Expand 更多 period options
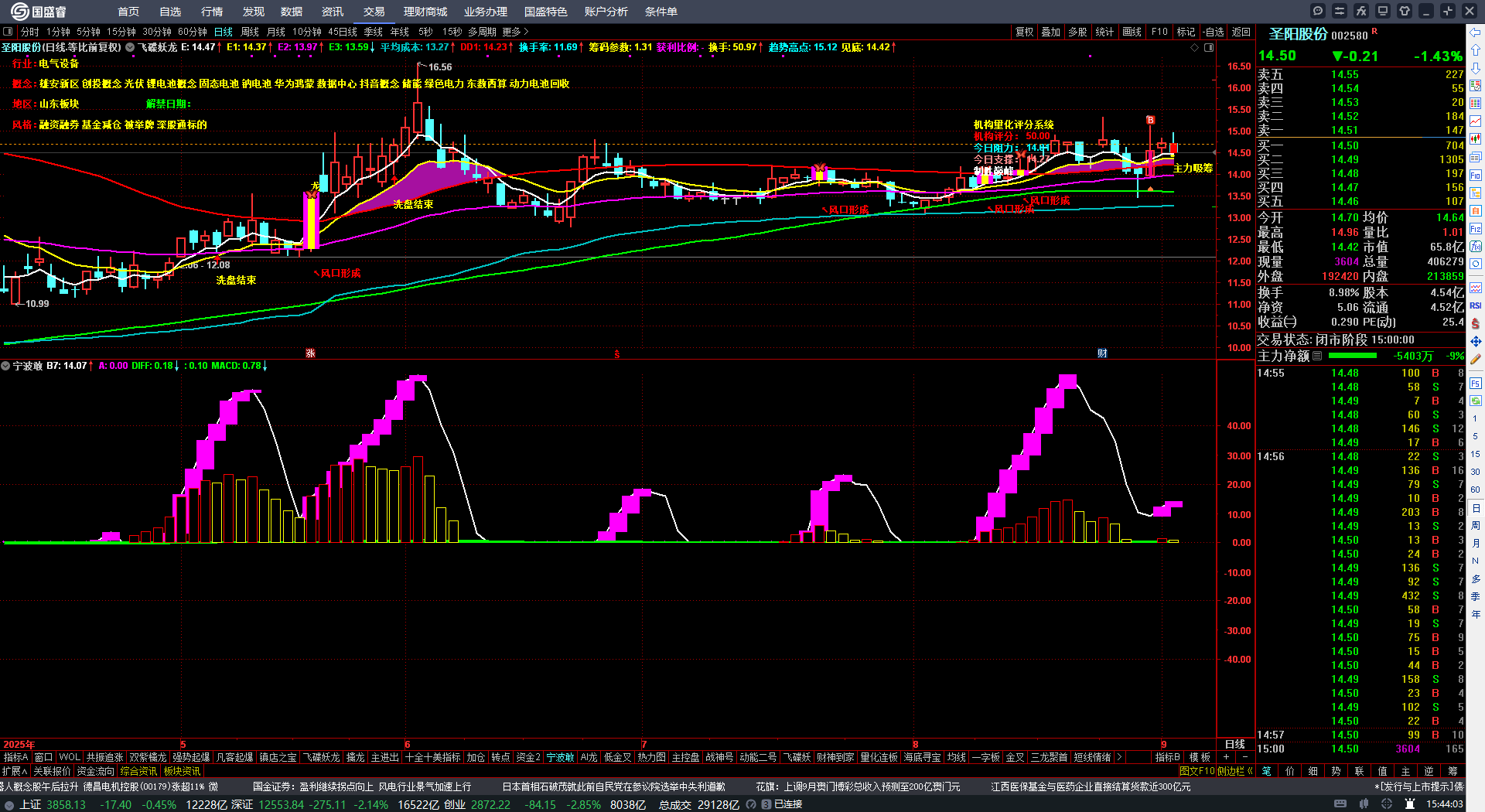Screen dimensions: 1485x812 [x=515, y=32]
